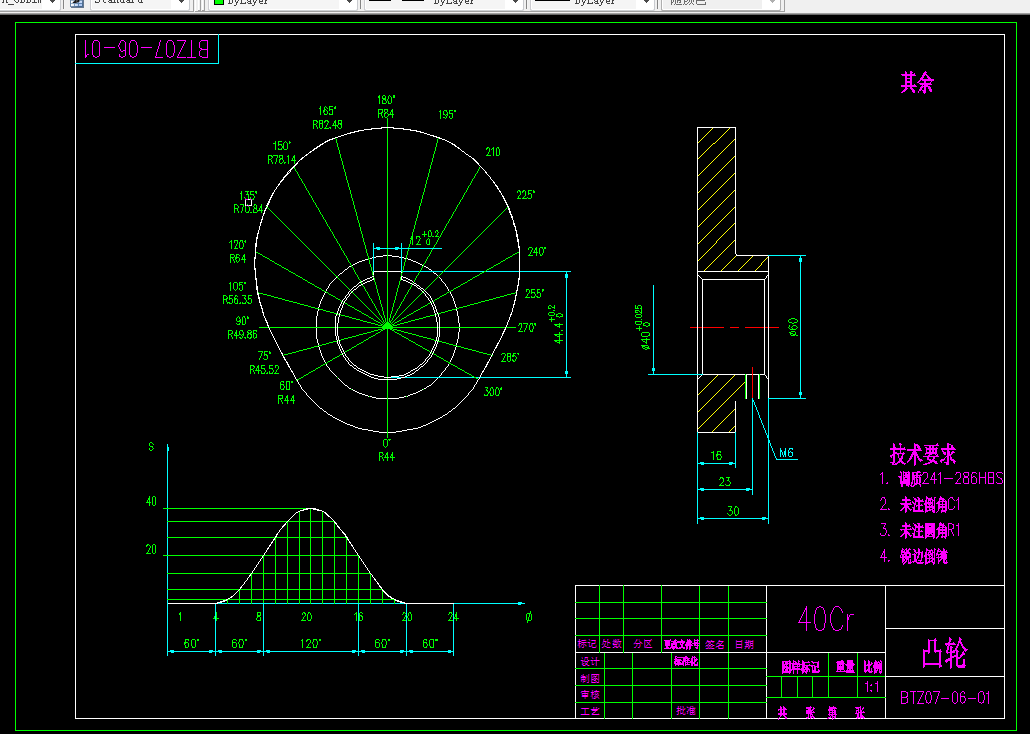Click the 240° angle label

537,252
